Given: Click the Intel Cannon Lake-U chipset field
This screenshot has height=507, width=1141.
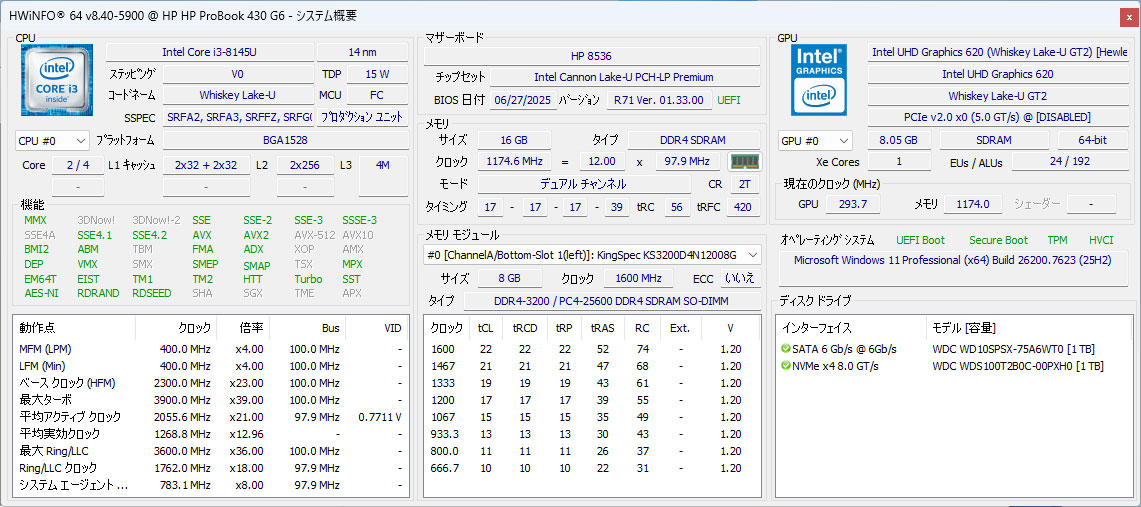Looking at the screenshot, I should (624, 77).
